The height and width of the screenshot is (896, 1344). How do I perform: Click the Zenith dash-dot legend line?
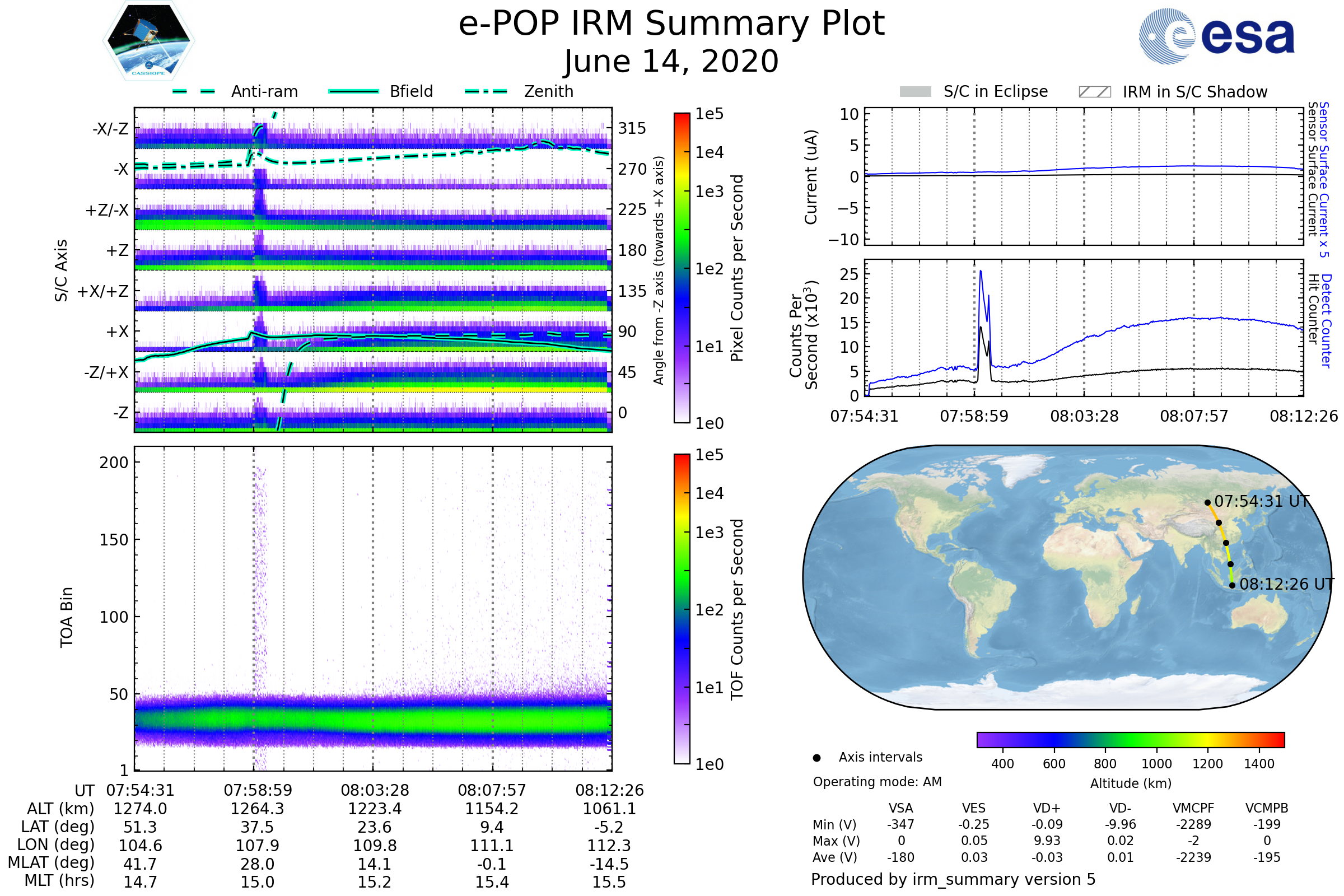coord(486,91)
